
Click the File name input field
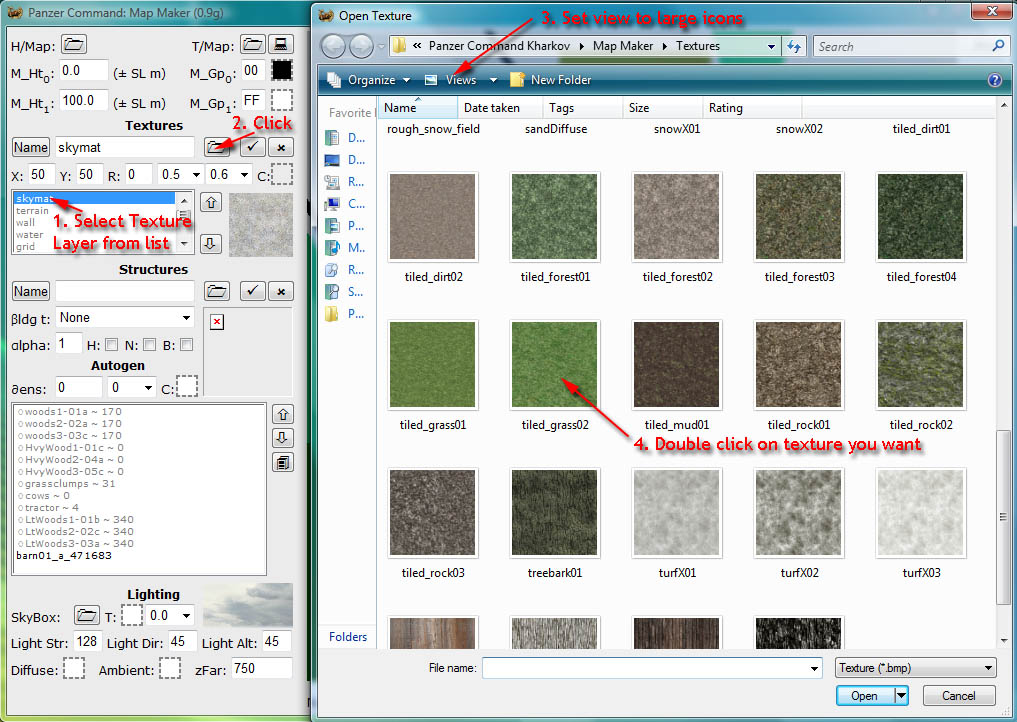pos(645,668)
